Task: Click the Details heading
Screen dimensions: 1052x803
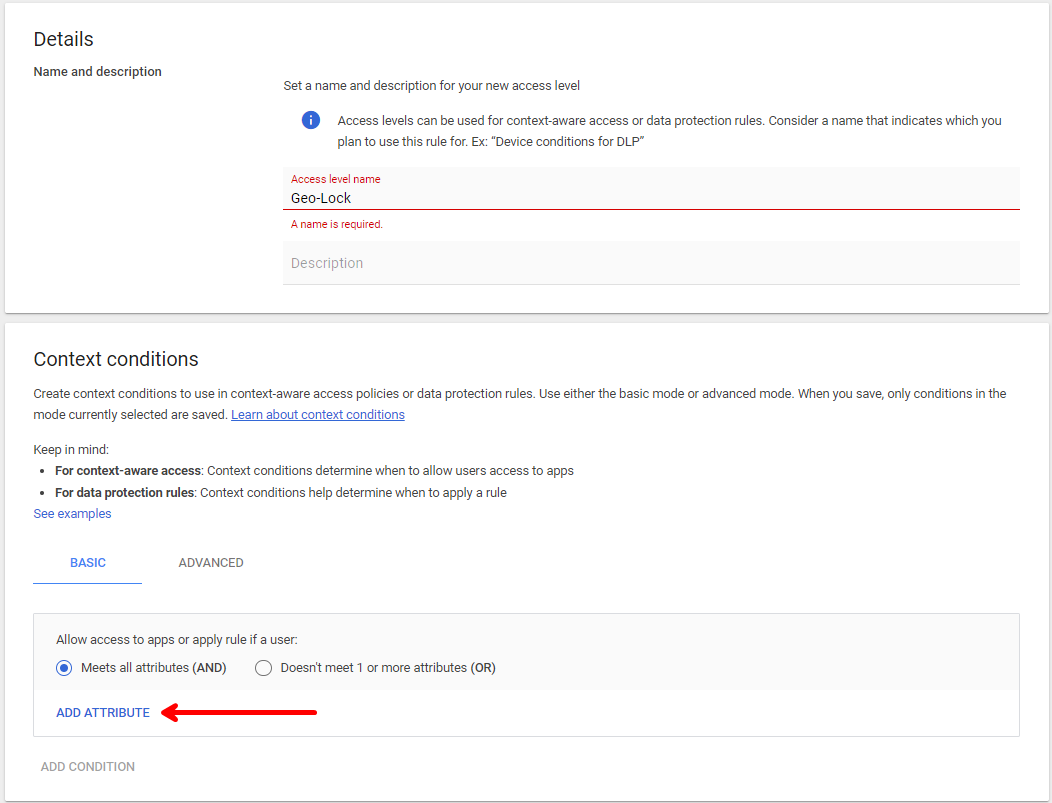Action: pyautogui.click(x=64, y=40)
